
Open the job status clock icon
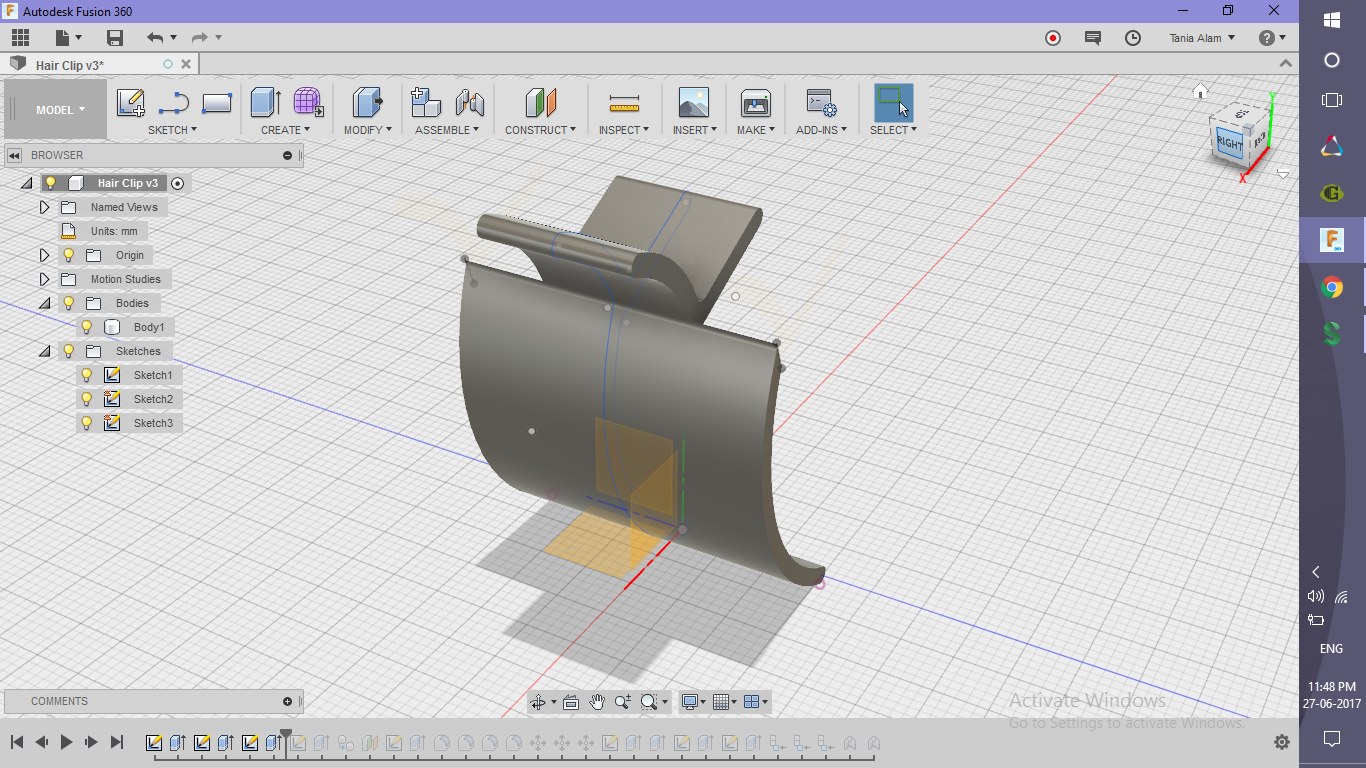1133,38
